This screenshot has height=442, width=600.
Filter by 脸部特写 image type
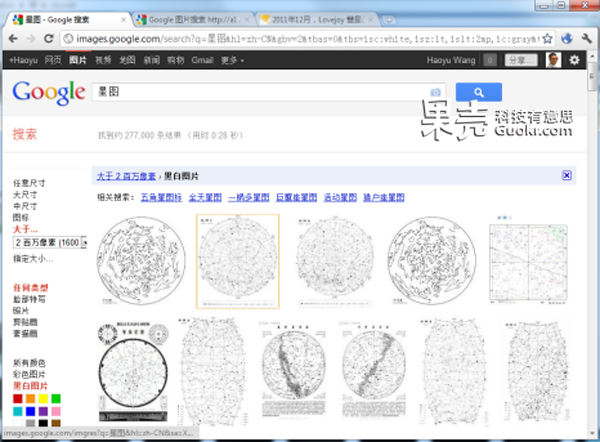[28, 299]
